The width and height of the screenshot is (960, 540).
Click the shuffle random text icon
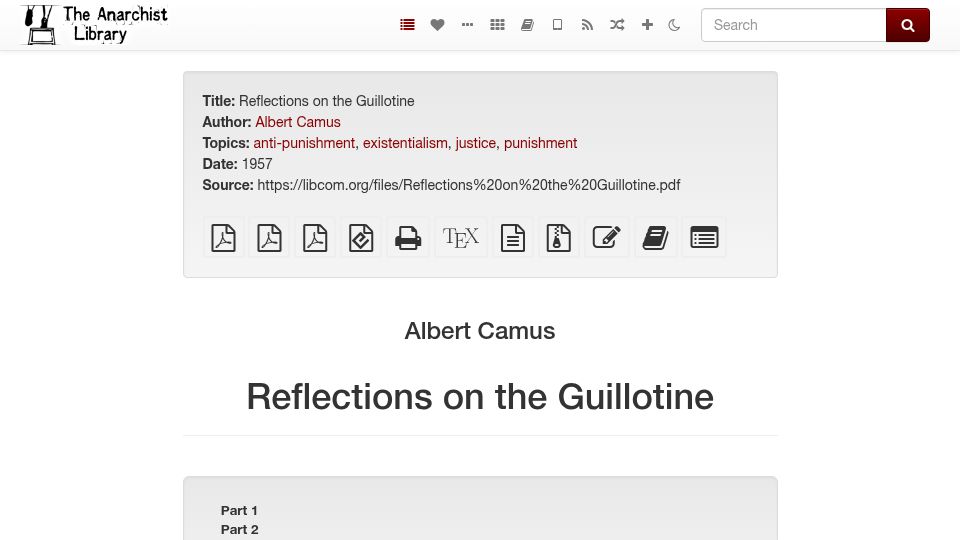[617, 25]
